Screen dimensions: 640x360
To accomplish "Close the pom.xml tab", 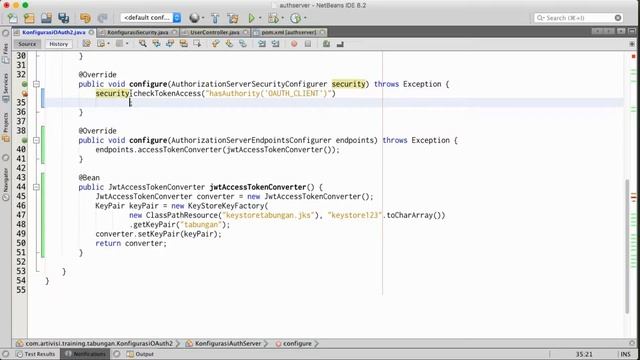I will [x=322, y=32].
